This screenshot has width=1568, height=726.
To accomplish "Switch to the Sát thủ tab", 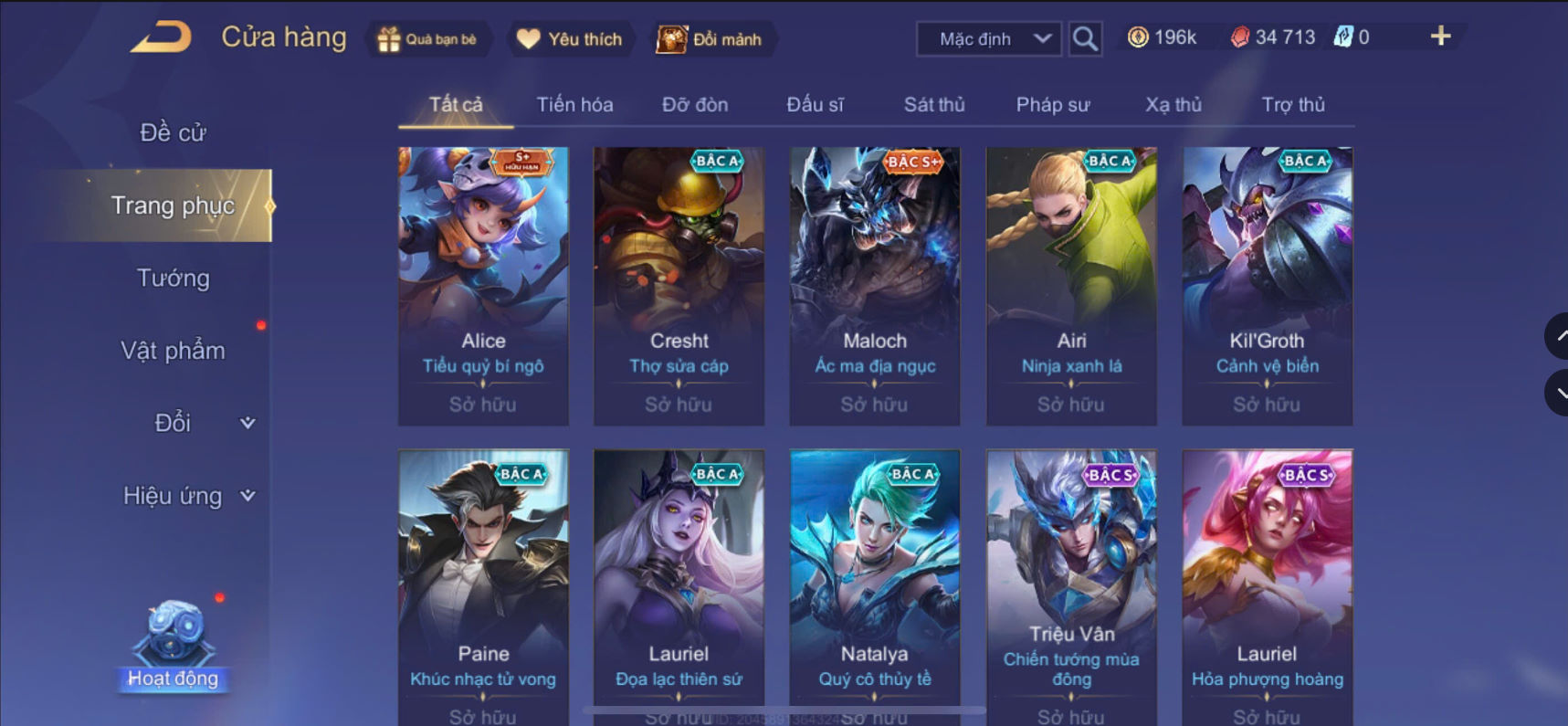I will [x=933, y=104].
